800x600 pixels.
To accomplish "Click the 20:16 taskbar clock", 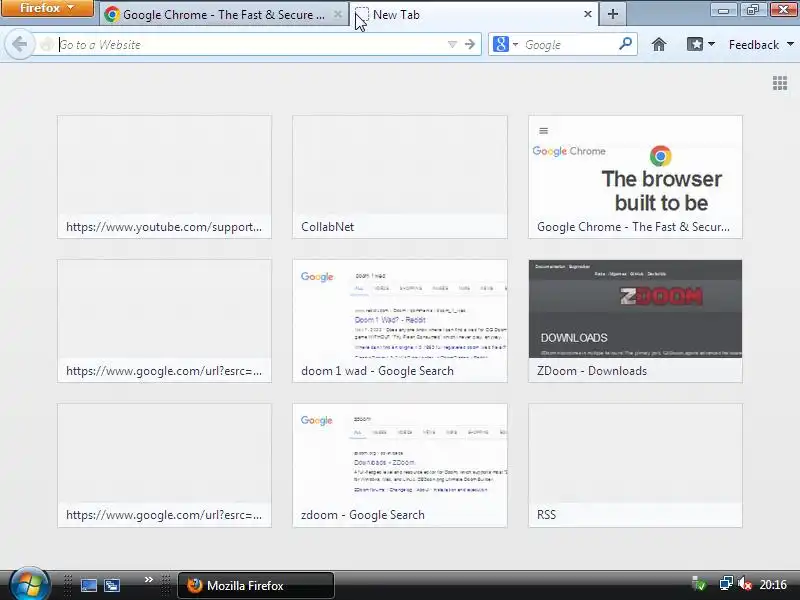I will point(773,584).
